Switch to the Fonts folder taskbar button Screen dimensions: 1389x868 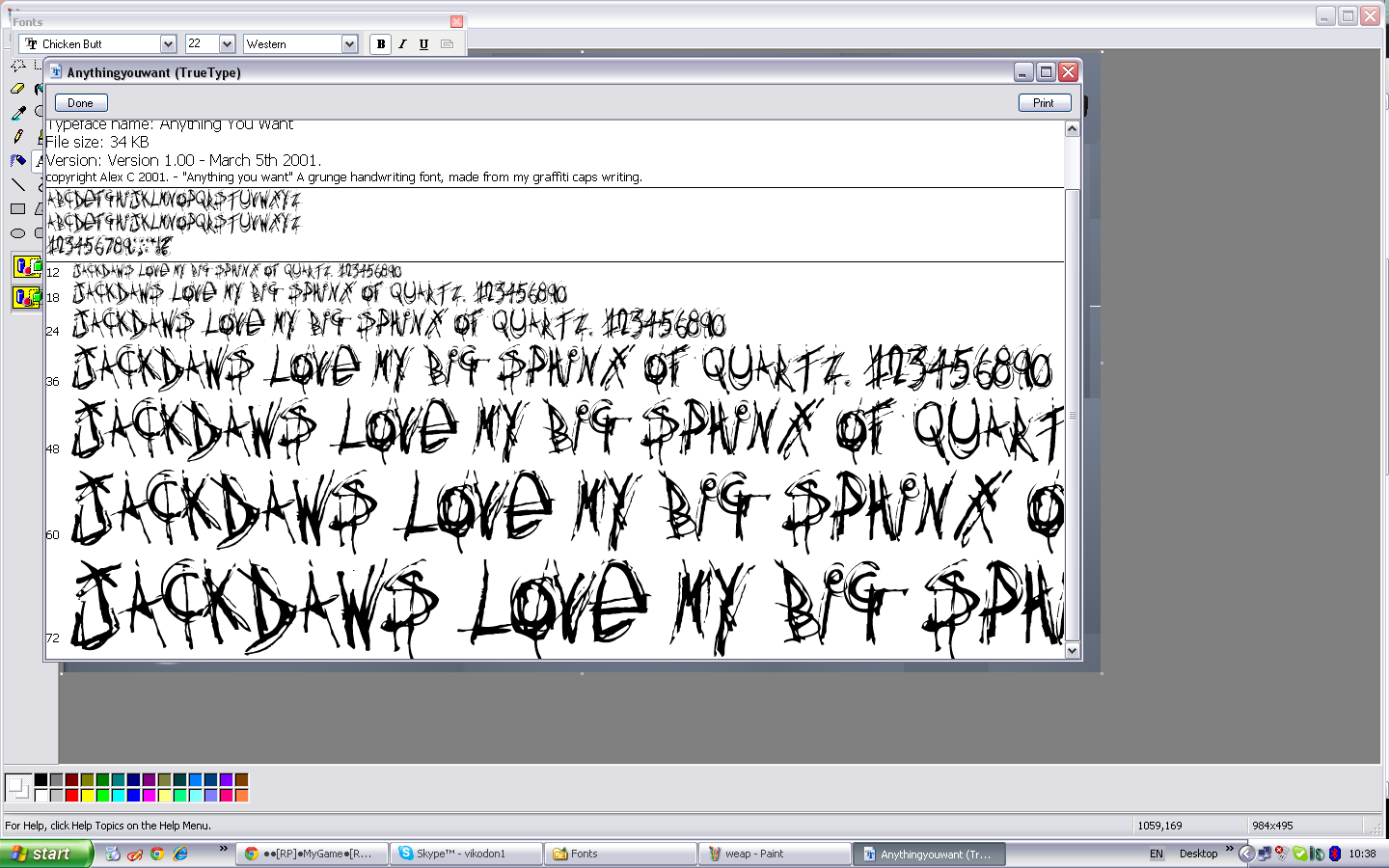coord(620,854)
